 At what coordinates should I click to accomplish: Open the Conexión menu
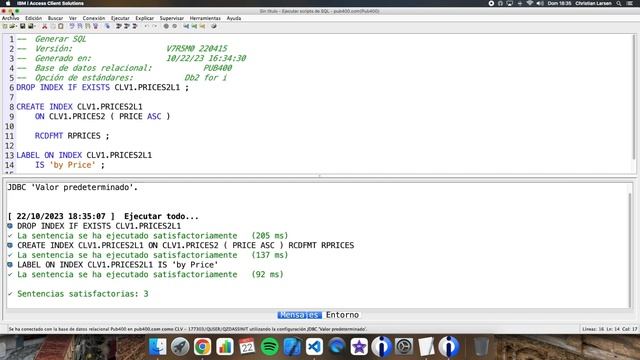coord(94,18)
